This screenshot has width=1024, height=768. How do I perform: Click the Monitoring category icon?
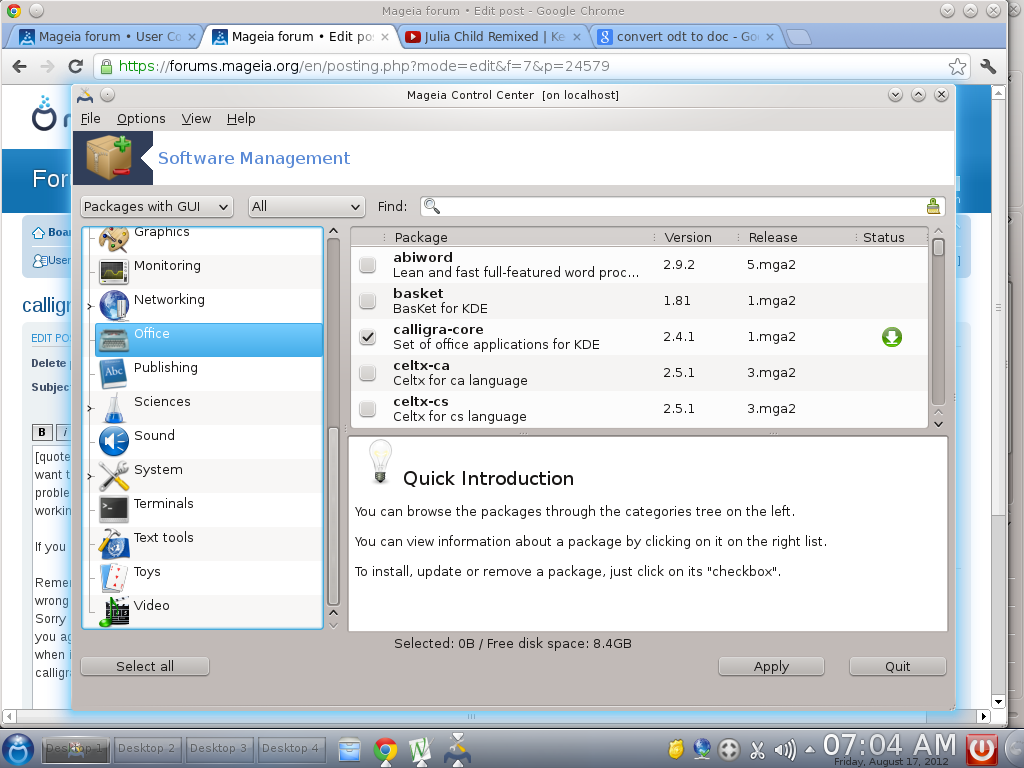point(114,272)
